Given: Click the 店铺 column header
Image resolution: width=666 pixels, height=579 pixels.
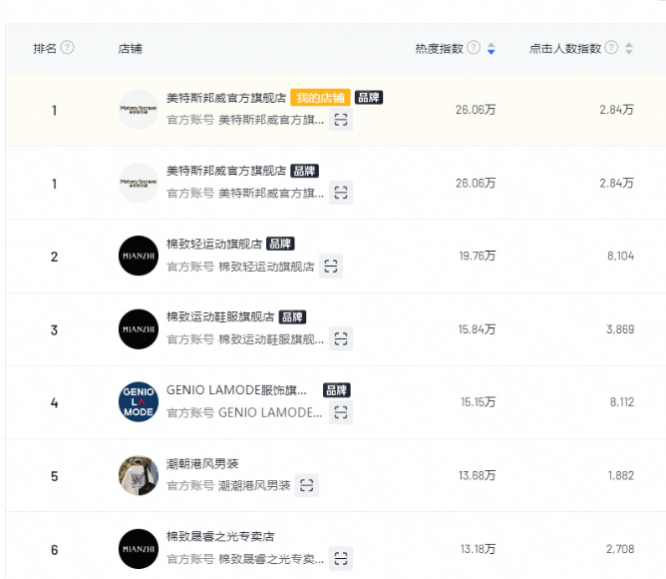Looking at the screenshot, I should click(130, 48).
